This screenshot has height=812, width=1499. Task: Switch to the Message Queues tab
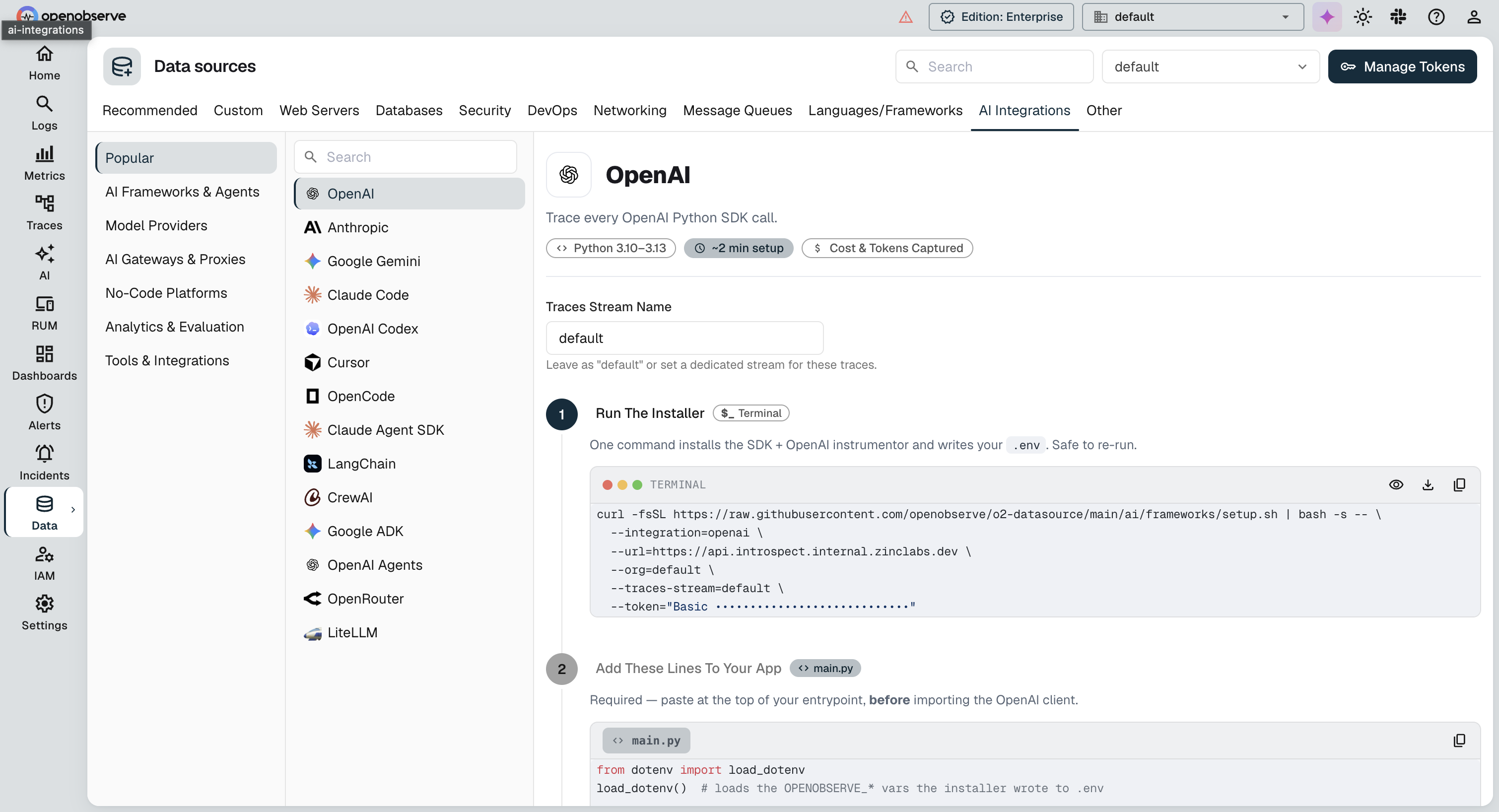pyautogui.click(x=737, y=110)
